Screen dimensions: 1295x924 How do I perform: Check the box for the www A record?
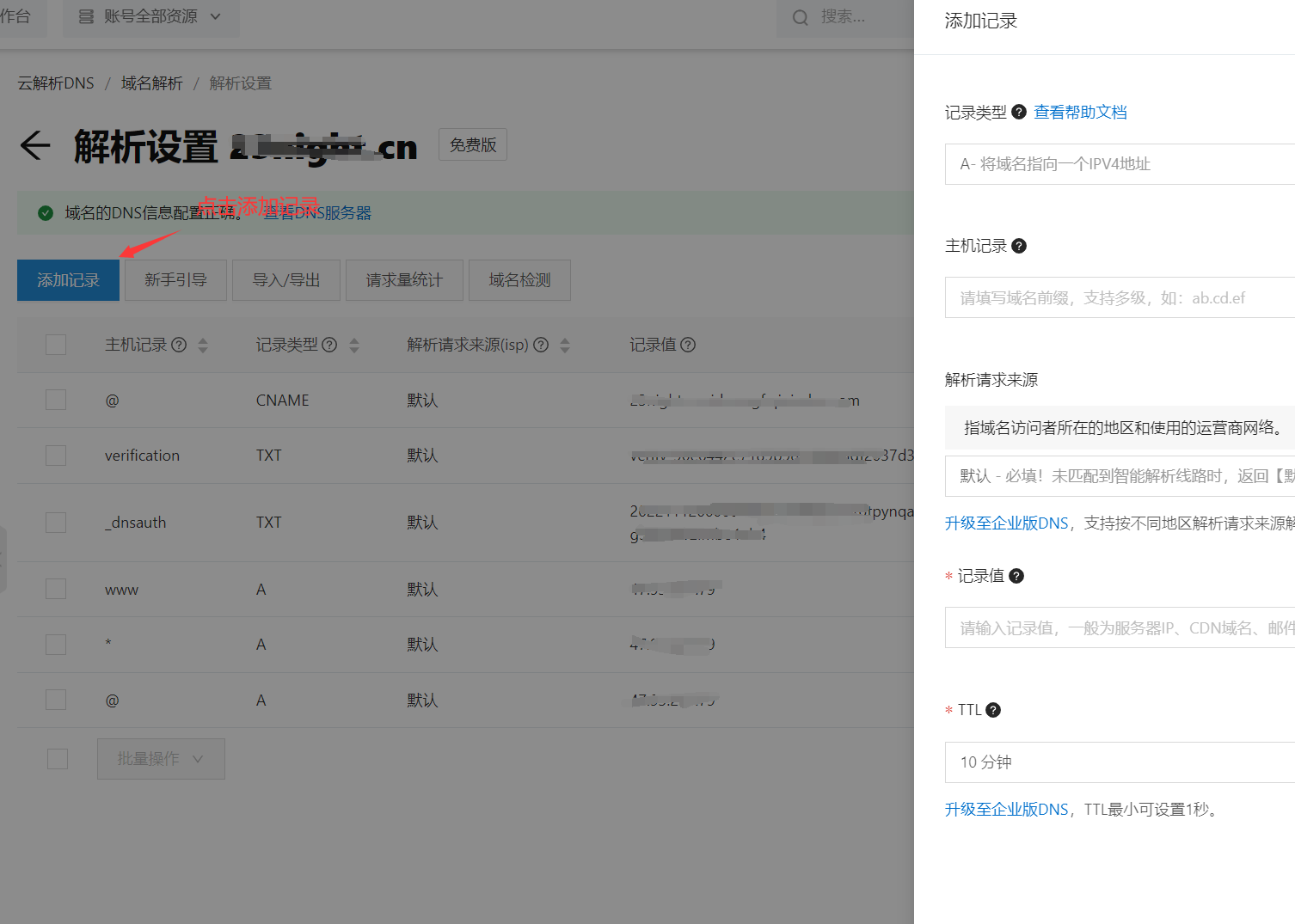pyautogui.click(x=56, y=589)
